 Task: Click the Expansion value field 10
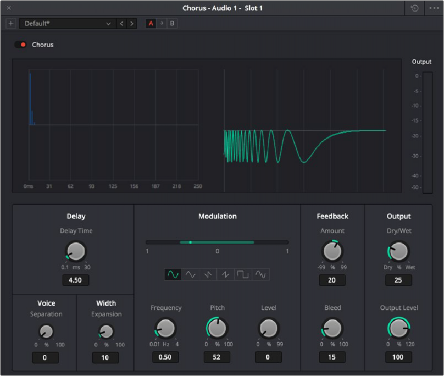point(105,358)
